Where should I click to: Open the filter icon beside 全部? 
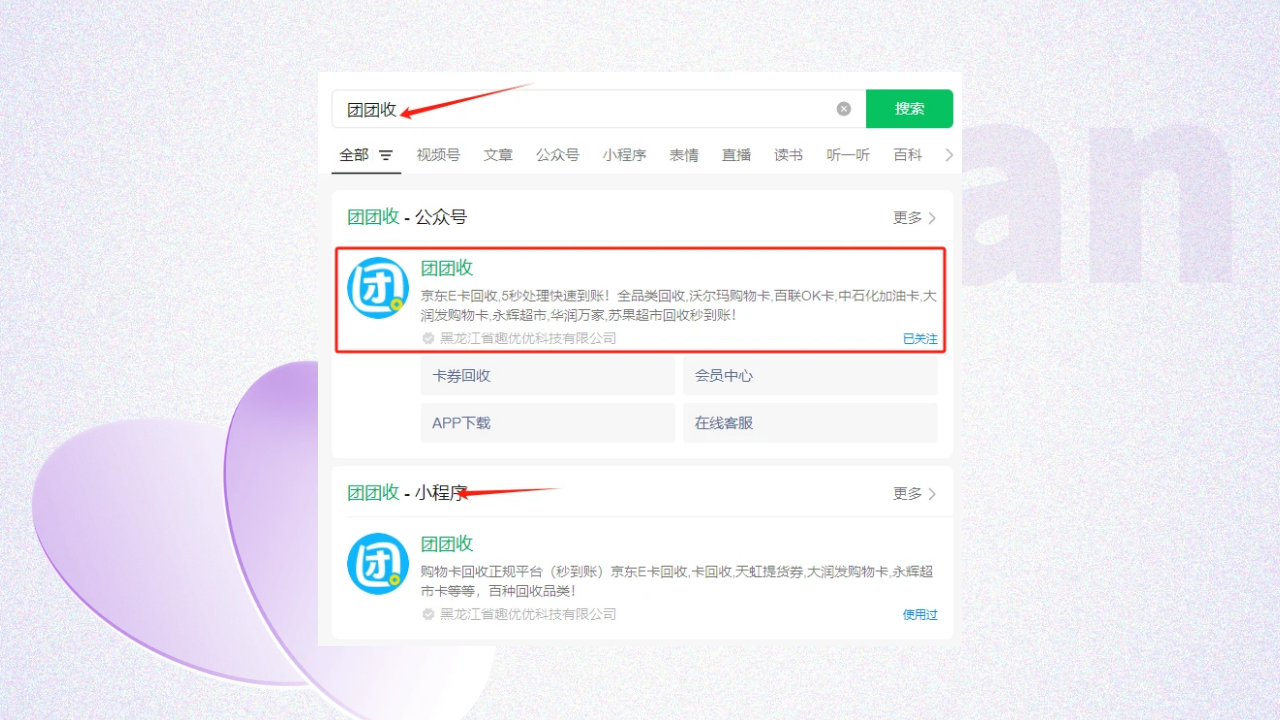point(386,156)
